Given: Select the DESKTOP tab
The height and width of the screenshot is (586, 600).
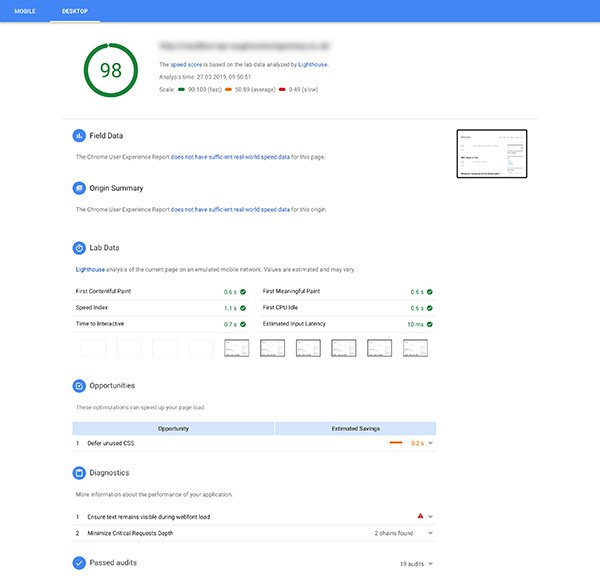Looking at the screenshot, I should 75,11.
